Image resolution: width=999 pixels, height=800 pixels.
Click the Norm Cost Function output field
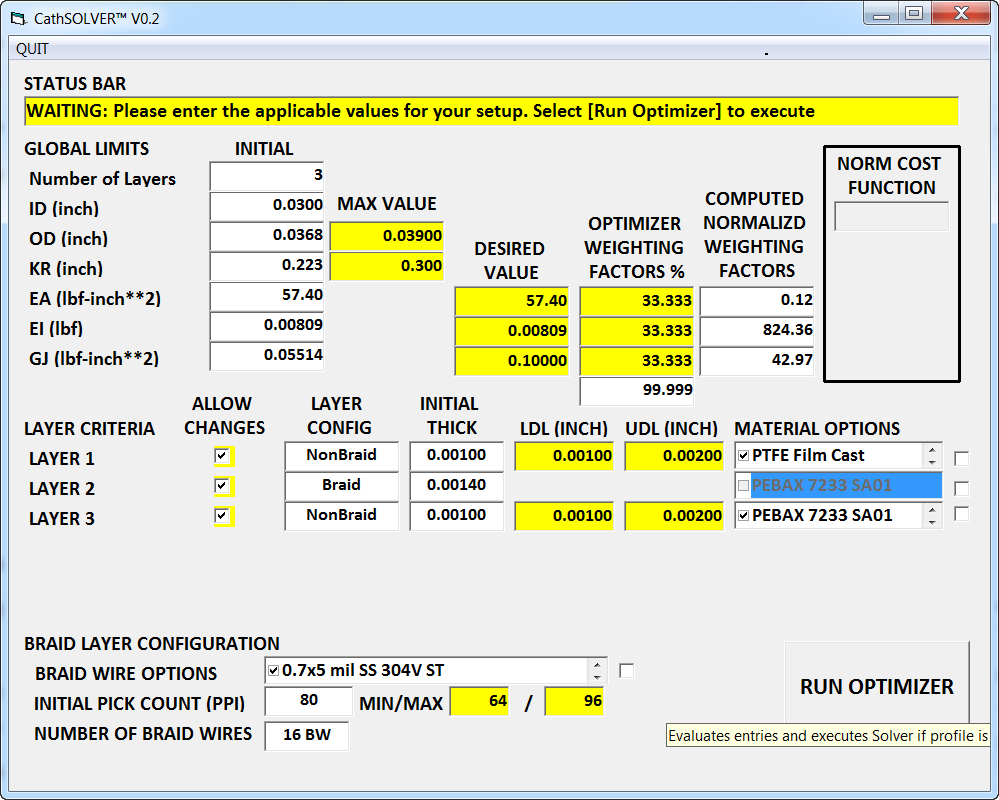891,217
